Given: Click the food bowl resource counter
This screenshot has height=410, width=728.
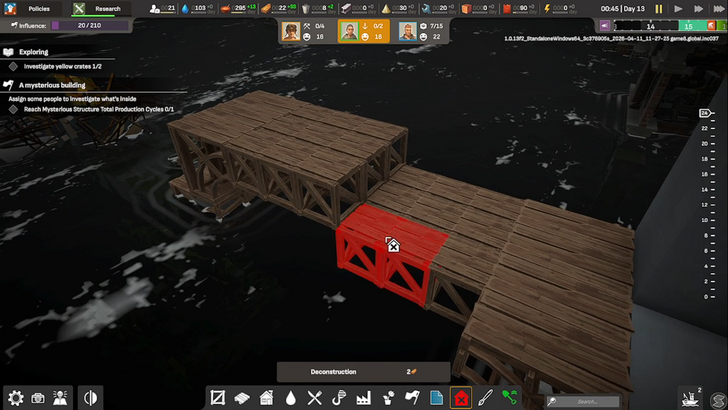Looking at the screenshot, I should (x=238, y=8).
